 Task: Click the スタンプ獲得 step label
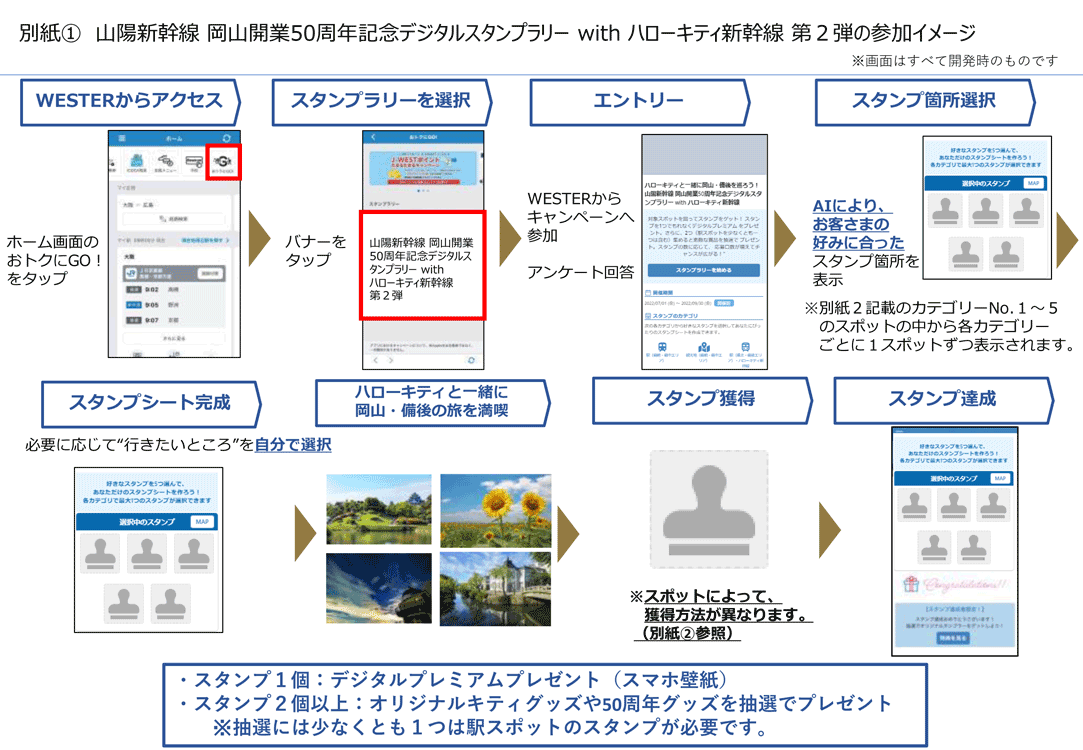pos(703,400)
